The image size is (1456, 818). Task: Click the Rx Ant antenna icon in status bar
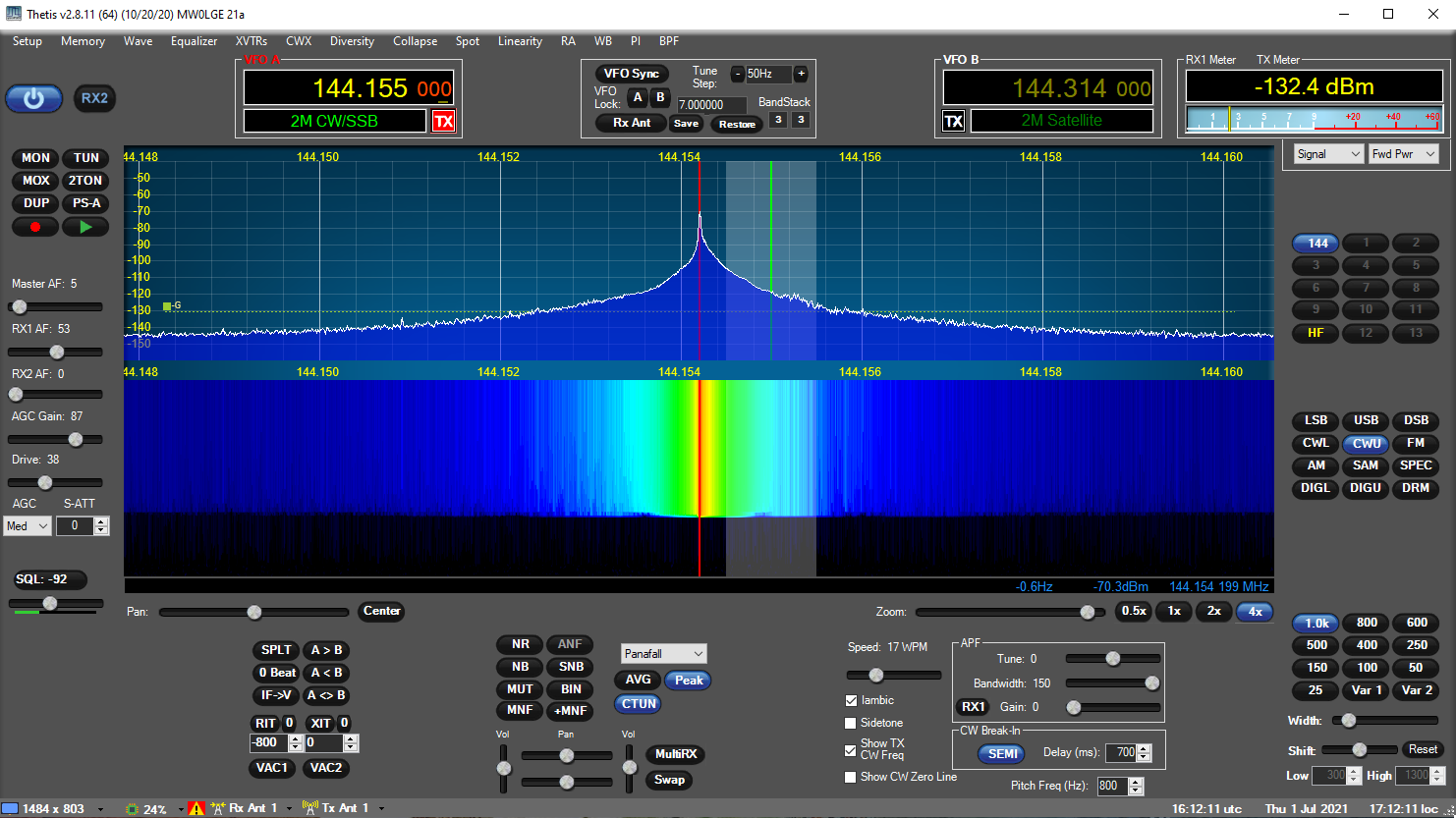[218, 808]
